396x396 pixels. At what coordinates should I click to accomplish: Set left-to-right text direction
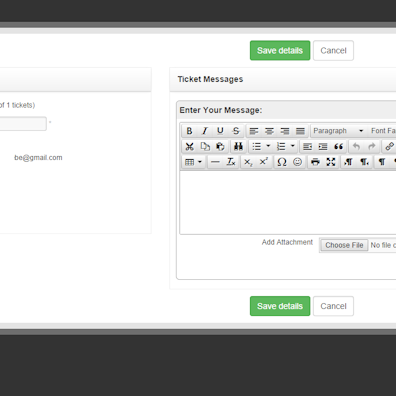348,162
